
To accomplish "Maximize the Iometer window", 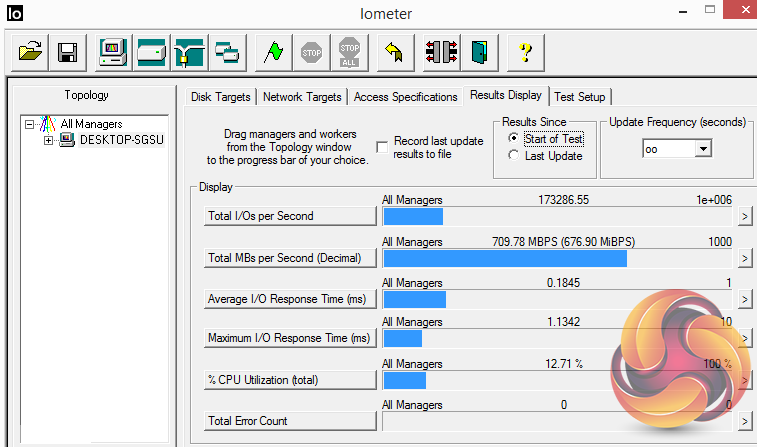I will click(710, 10).
